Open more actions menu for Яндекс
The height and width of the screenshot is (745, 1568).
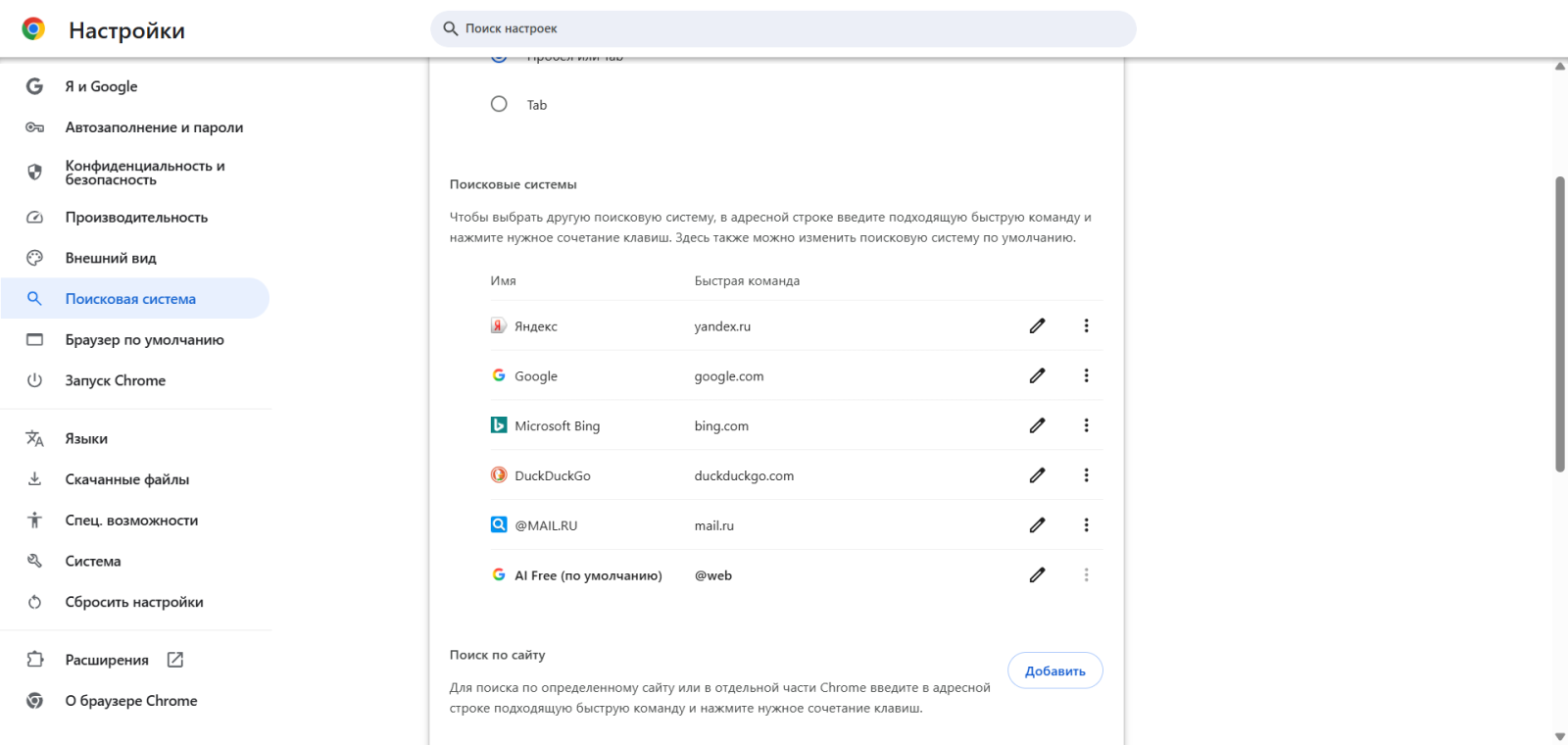coord(1086,325)
